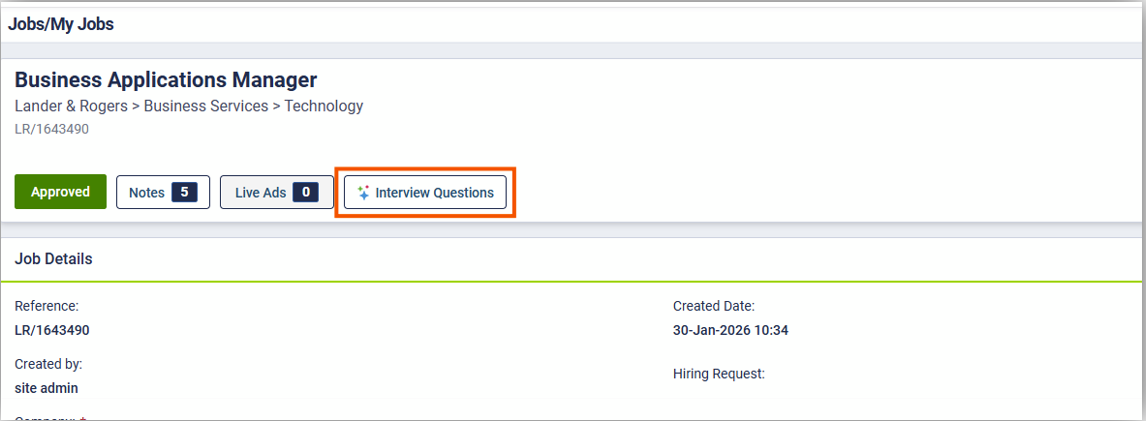1146x421 pixels.
Task: Click the site admin creator name
Action: pyautogui.click(x=46, y=388)
